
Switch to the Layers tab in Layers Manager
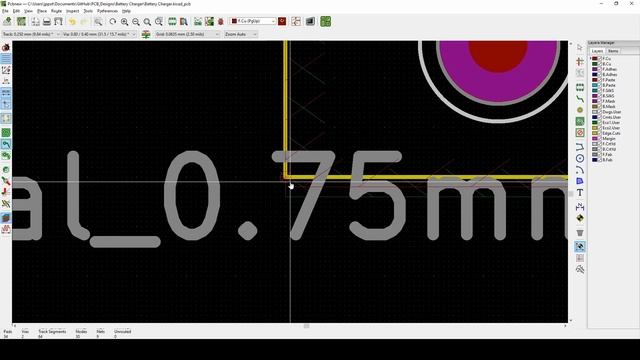tap(597, 51)
